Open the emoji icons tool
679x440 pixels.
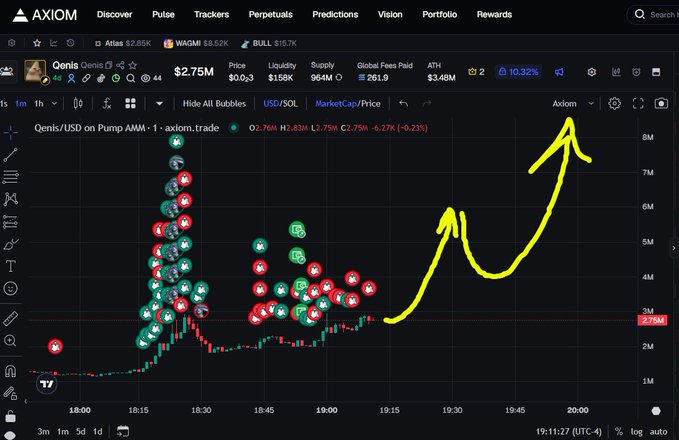tap(10, 288)
